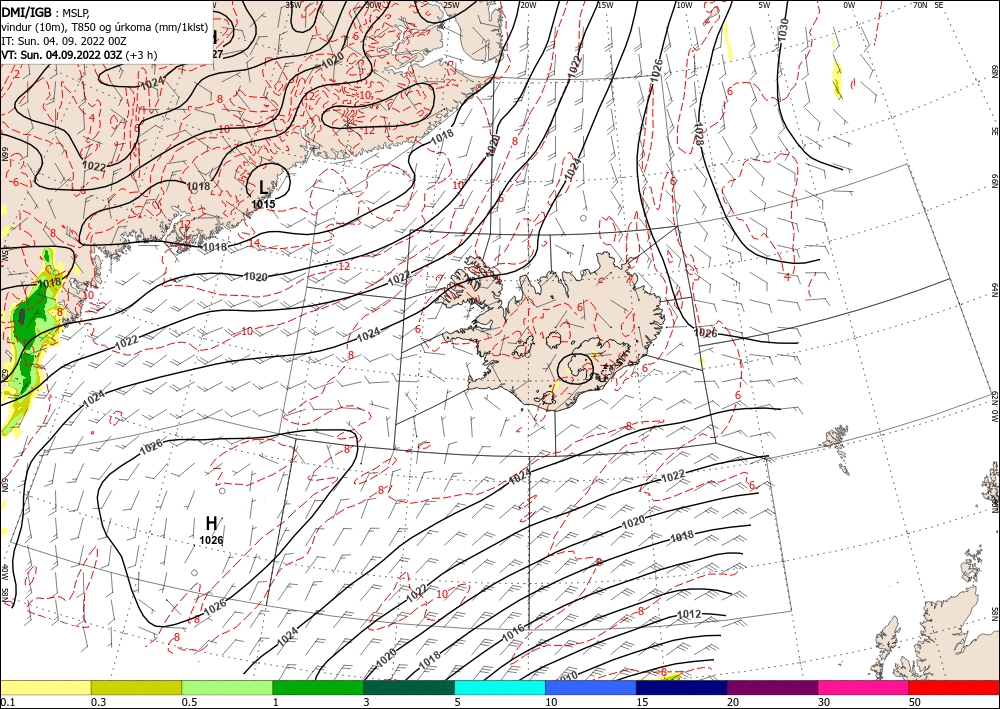Screen dimensions: 1000x709
Task: Click the red '14' temperature label
Action: coord(254,242)
